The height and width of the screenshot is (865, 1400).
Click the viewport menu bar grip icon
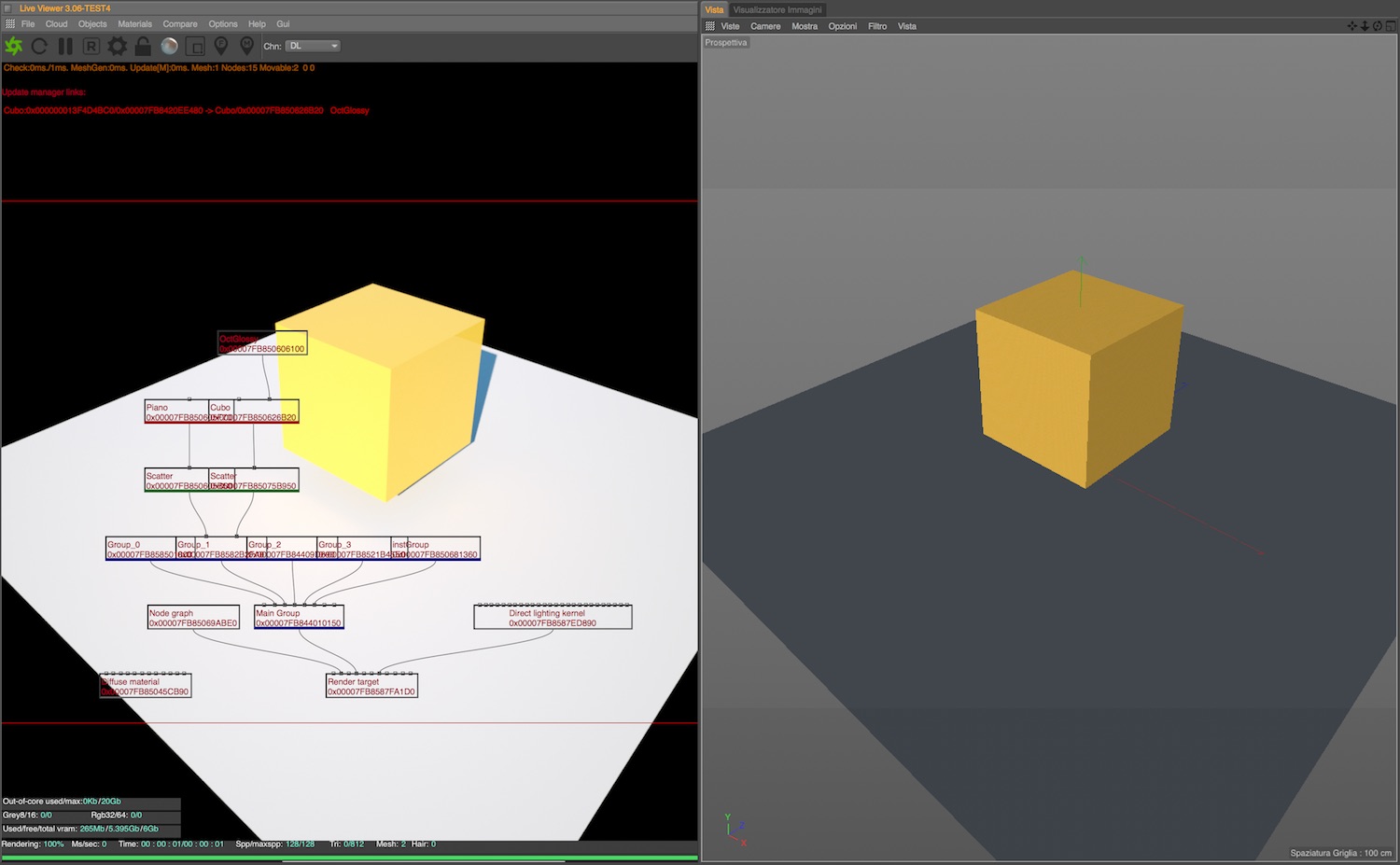coord(710,26)
